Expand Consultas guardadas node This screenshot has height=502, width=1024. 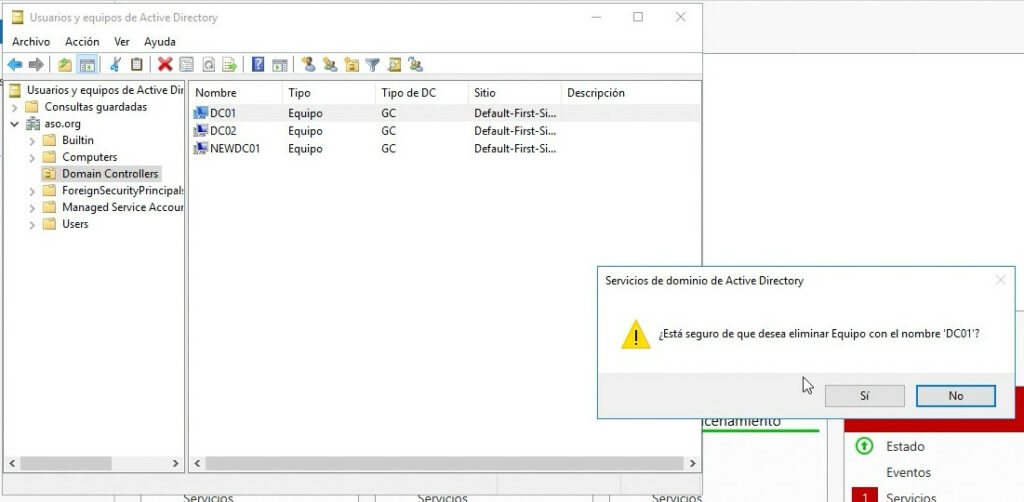(x=15, y=107)
